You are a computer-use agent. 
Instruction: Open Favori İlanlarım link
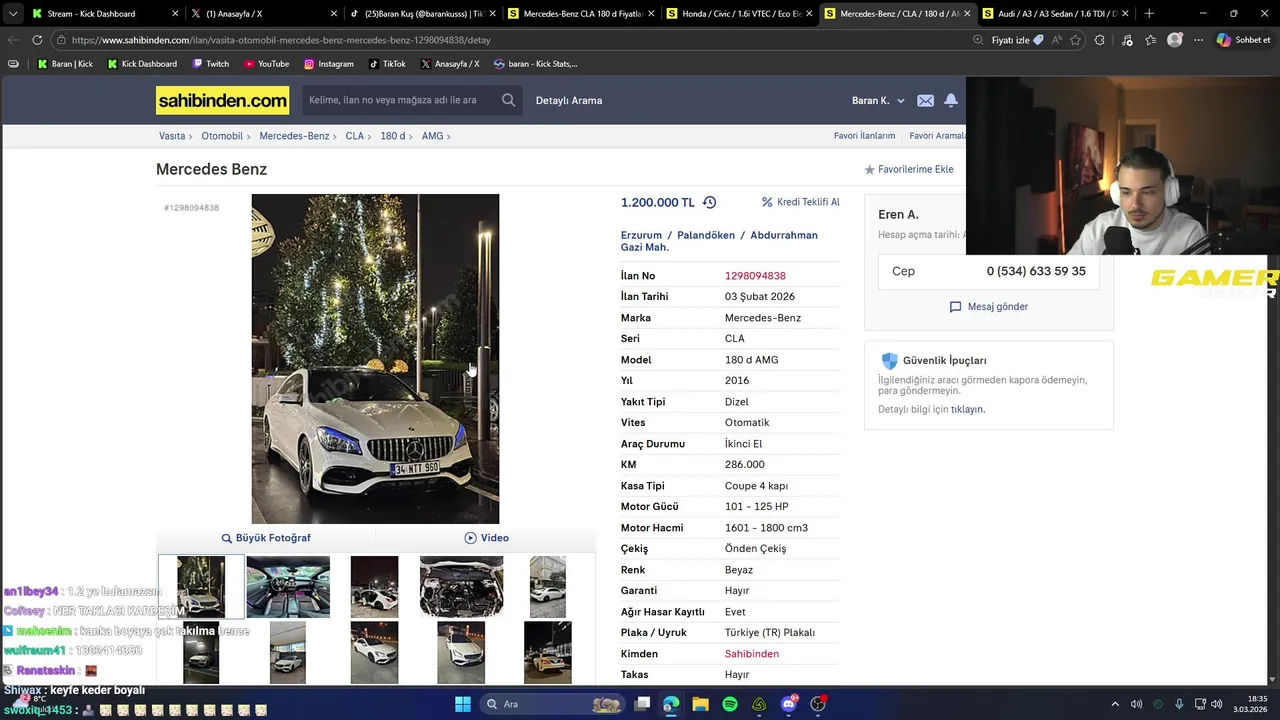[865, 136]
